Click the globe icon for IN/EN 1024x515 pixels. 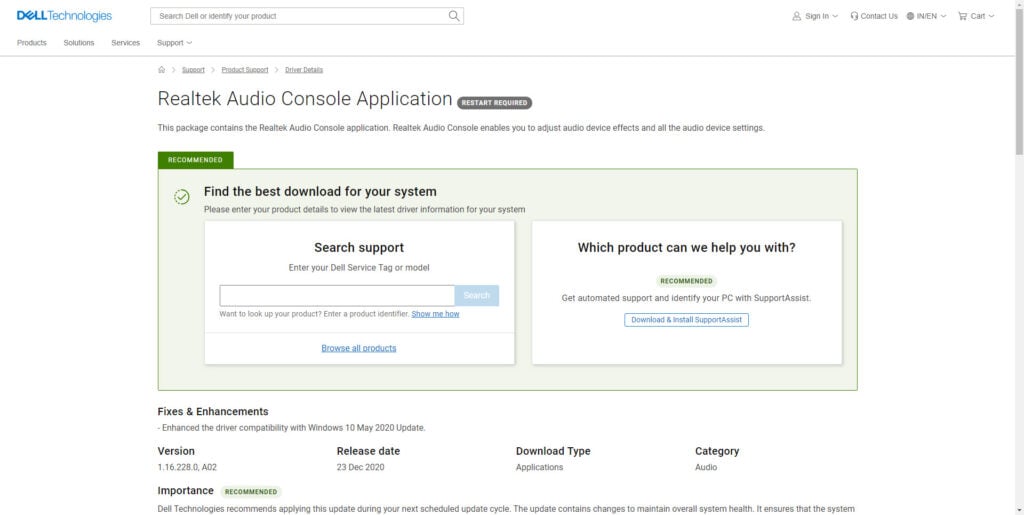pyautogui.click(x=910, y=16)
